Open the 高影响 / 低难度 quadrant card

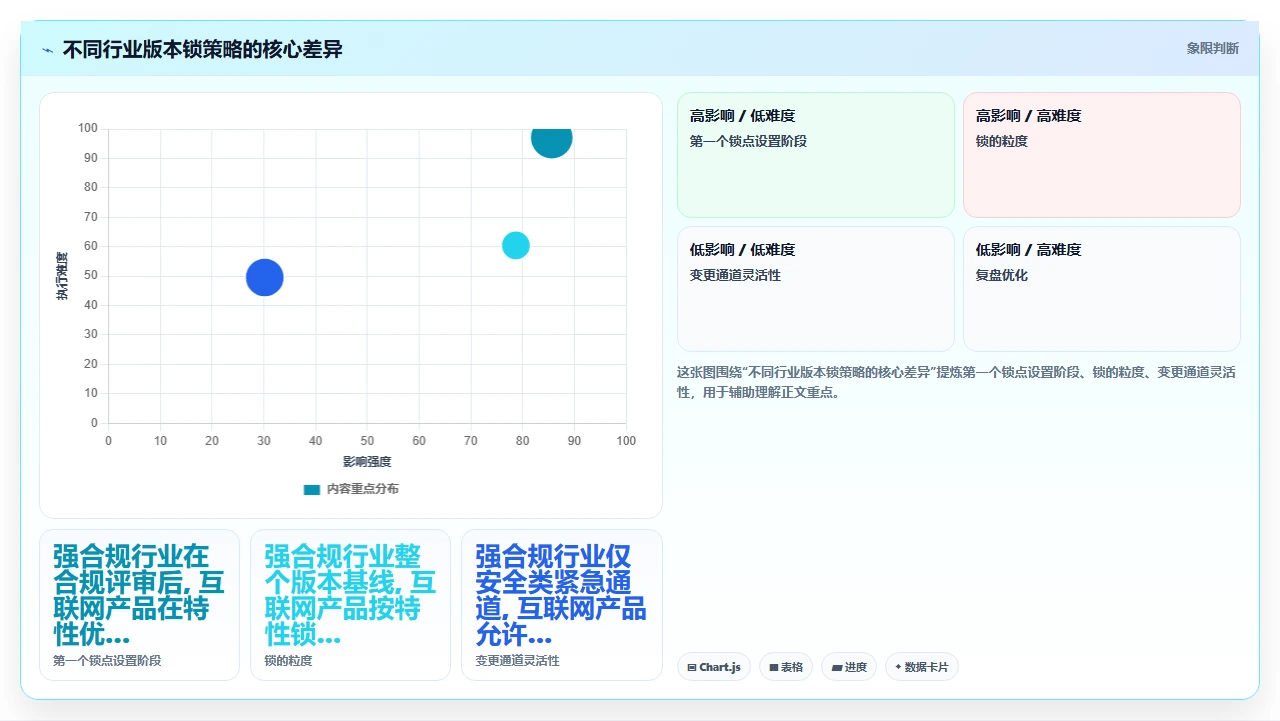tap(816, 155)
